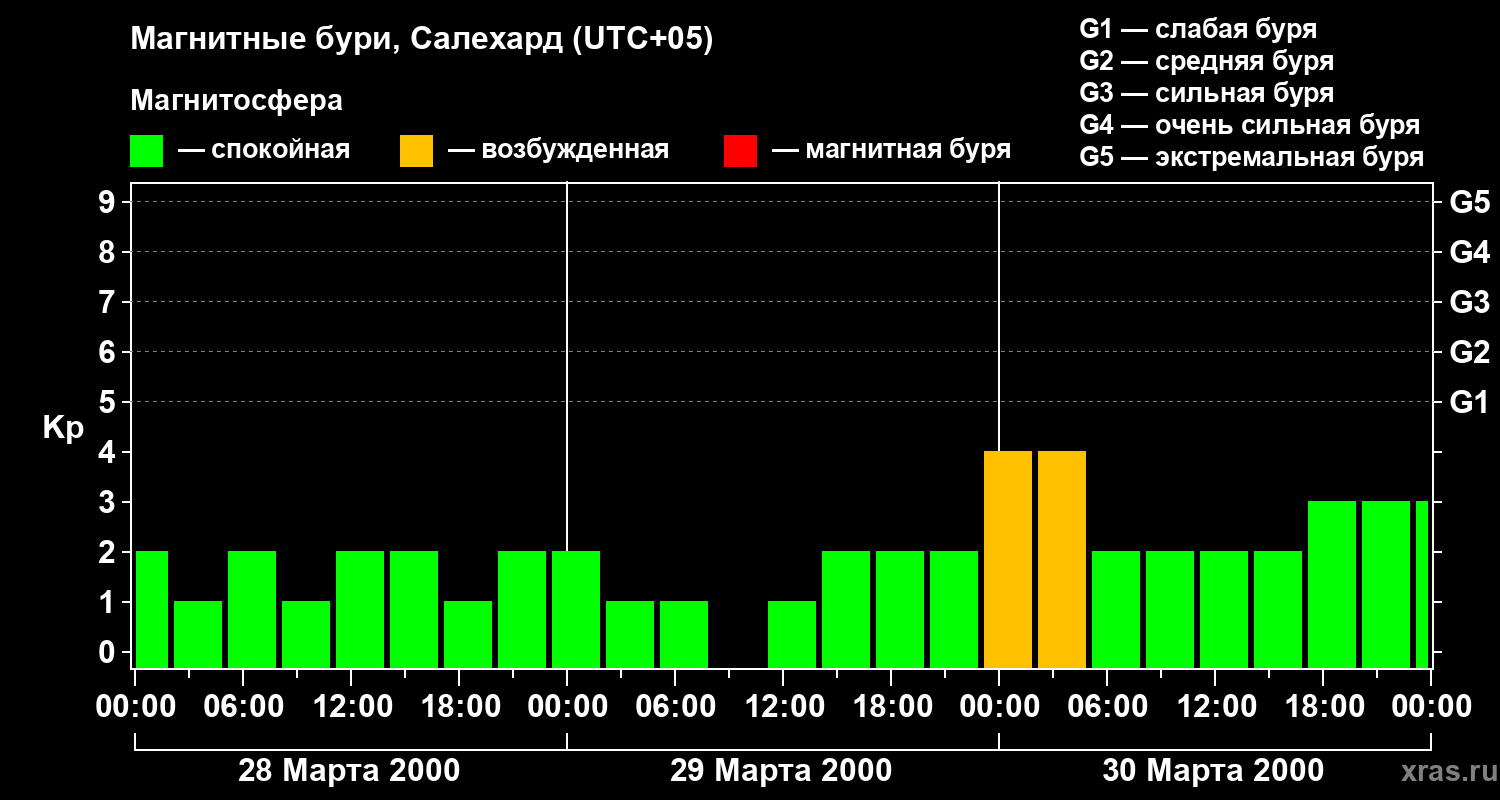
Task: Click the second orange Kp 4 bar on 30 March
Action: (x=1062, y=559)
